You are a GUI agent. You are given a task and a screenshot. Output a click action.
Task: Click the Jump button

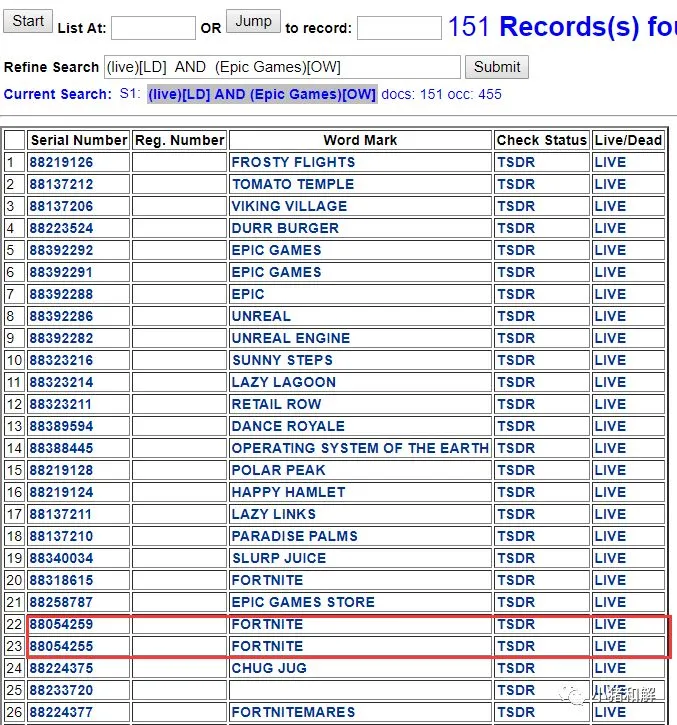coord(253,21)
